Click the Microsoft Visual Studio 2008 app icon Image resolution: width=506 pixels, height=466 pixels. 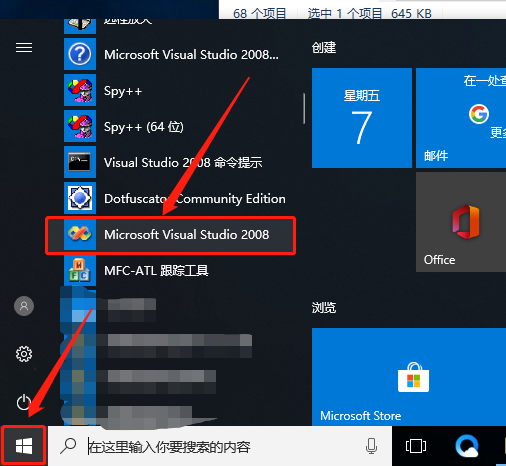coord(80,234)
